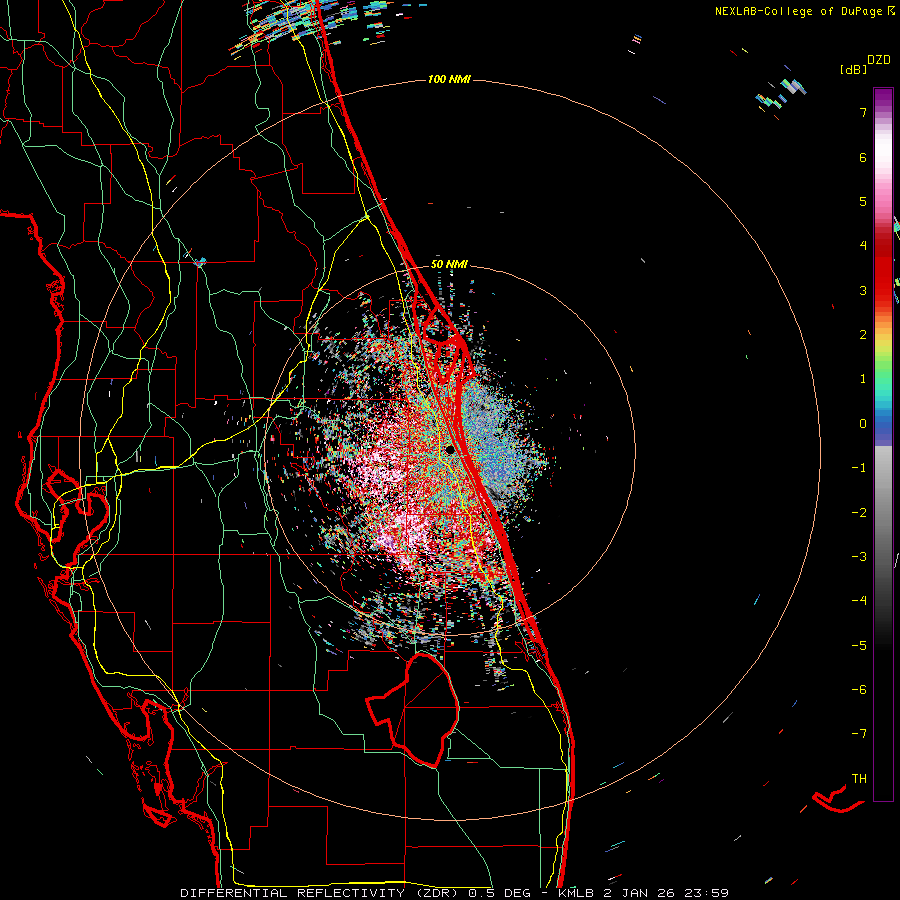Click the TH threshold label on colorbar
Screen dimensions: 900x900
pos(859,779)
